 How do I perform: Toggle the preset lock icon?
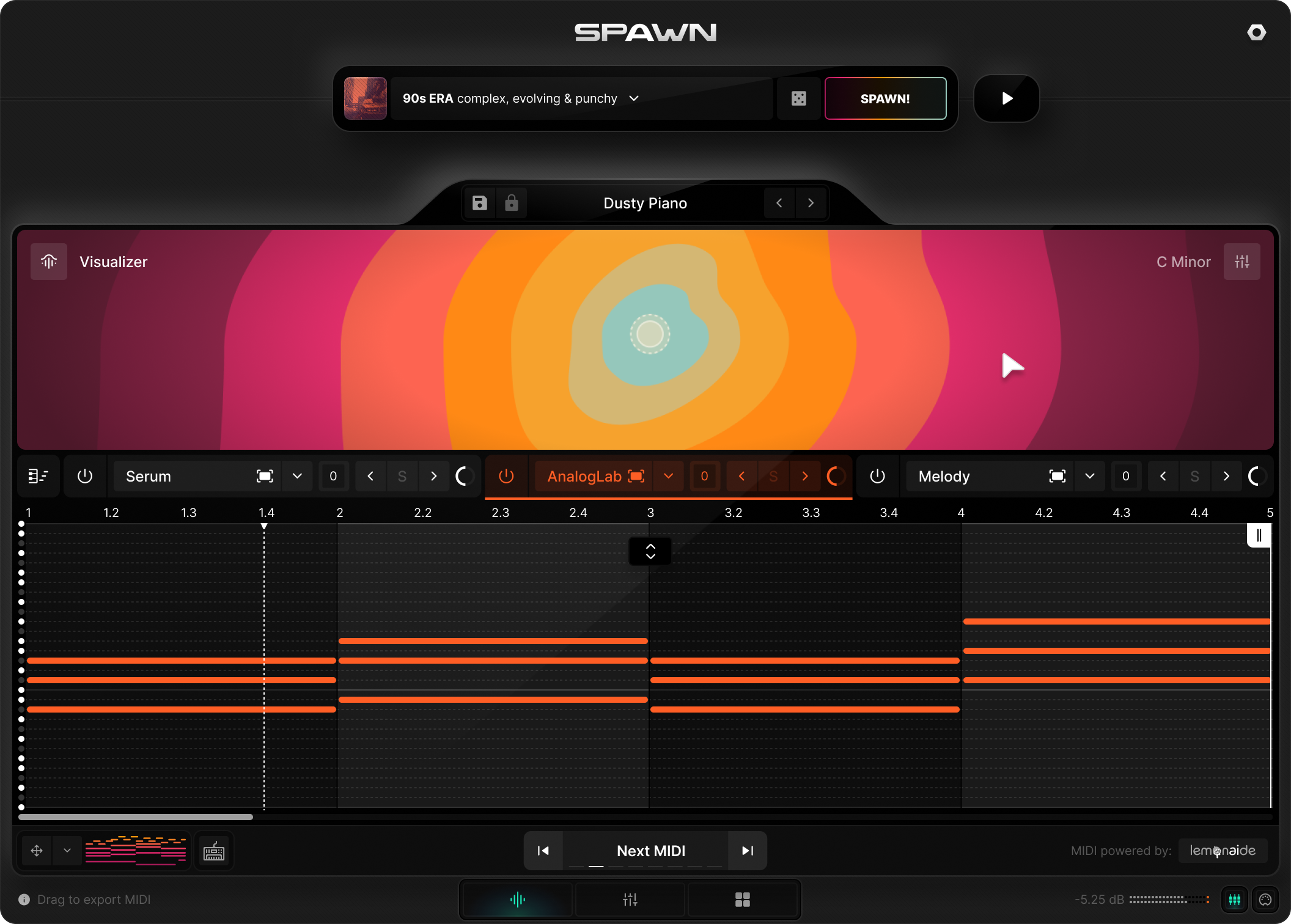(x=512, y=203)
